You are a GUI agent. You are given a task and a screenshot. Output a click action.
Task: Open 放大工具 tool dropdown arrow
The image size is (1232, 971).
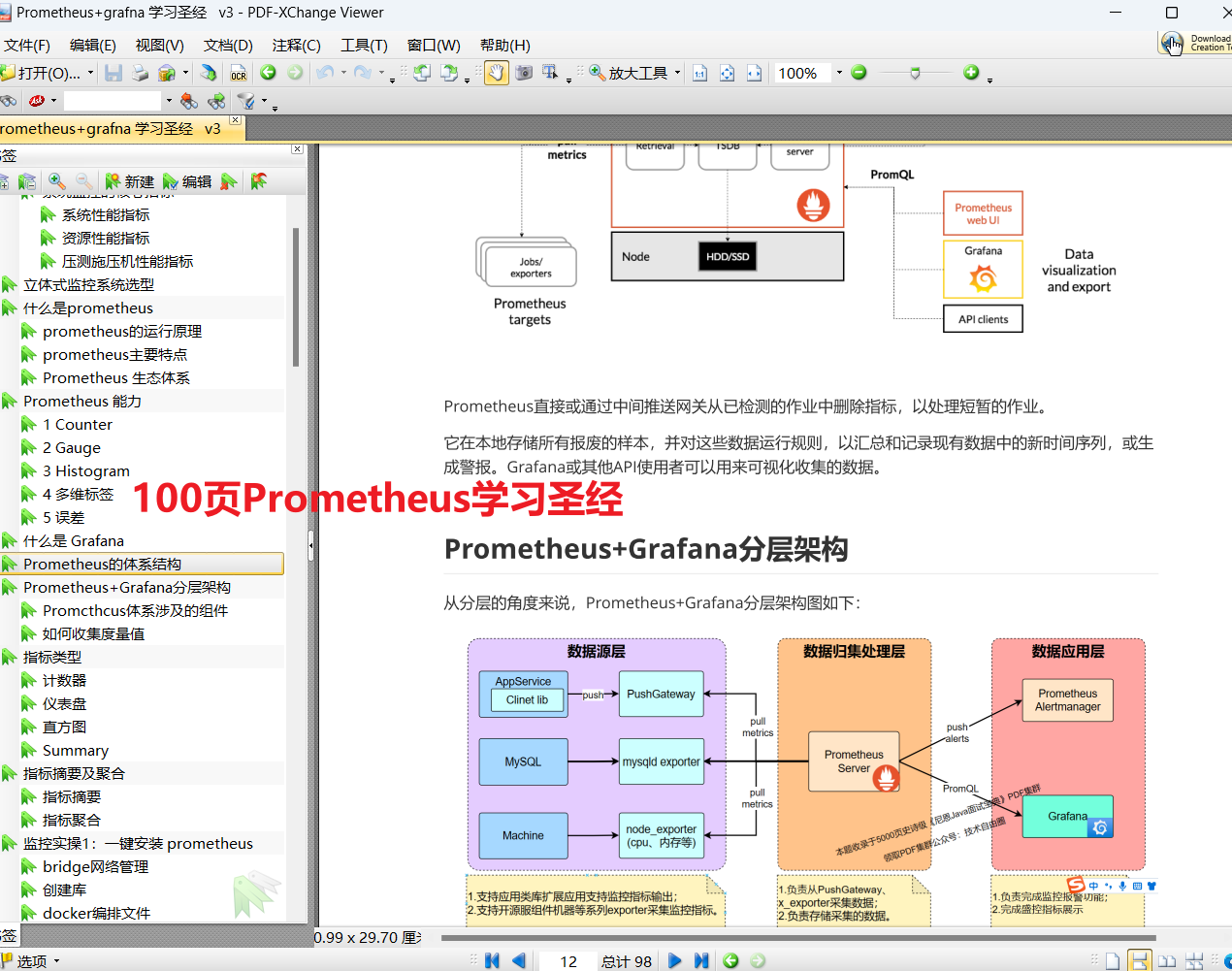677,73
